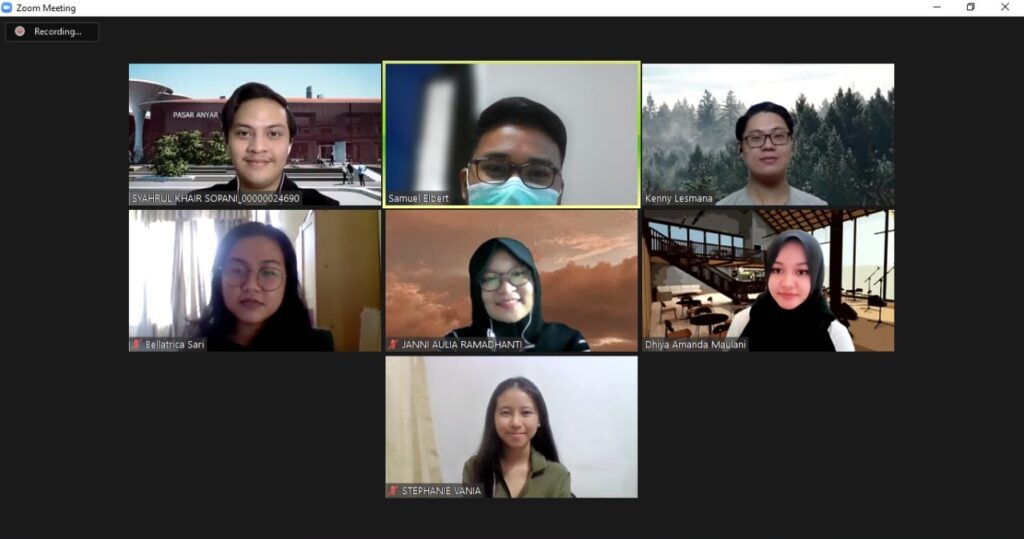Click the Samuel Elbert name label

click(418, 199)
